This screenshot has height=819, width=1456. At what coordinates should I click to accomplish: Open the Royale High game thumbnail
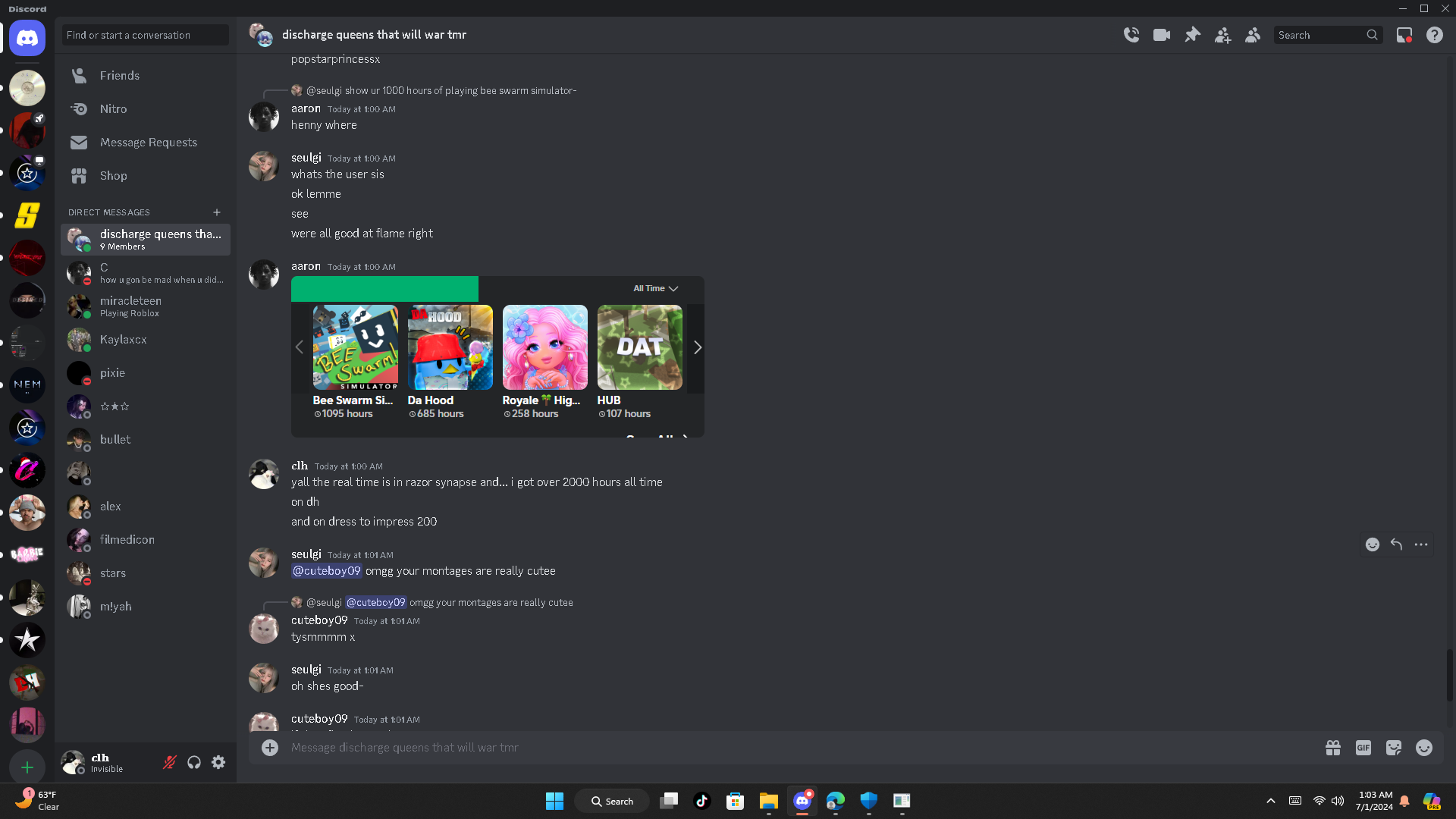pos(545,347)
